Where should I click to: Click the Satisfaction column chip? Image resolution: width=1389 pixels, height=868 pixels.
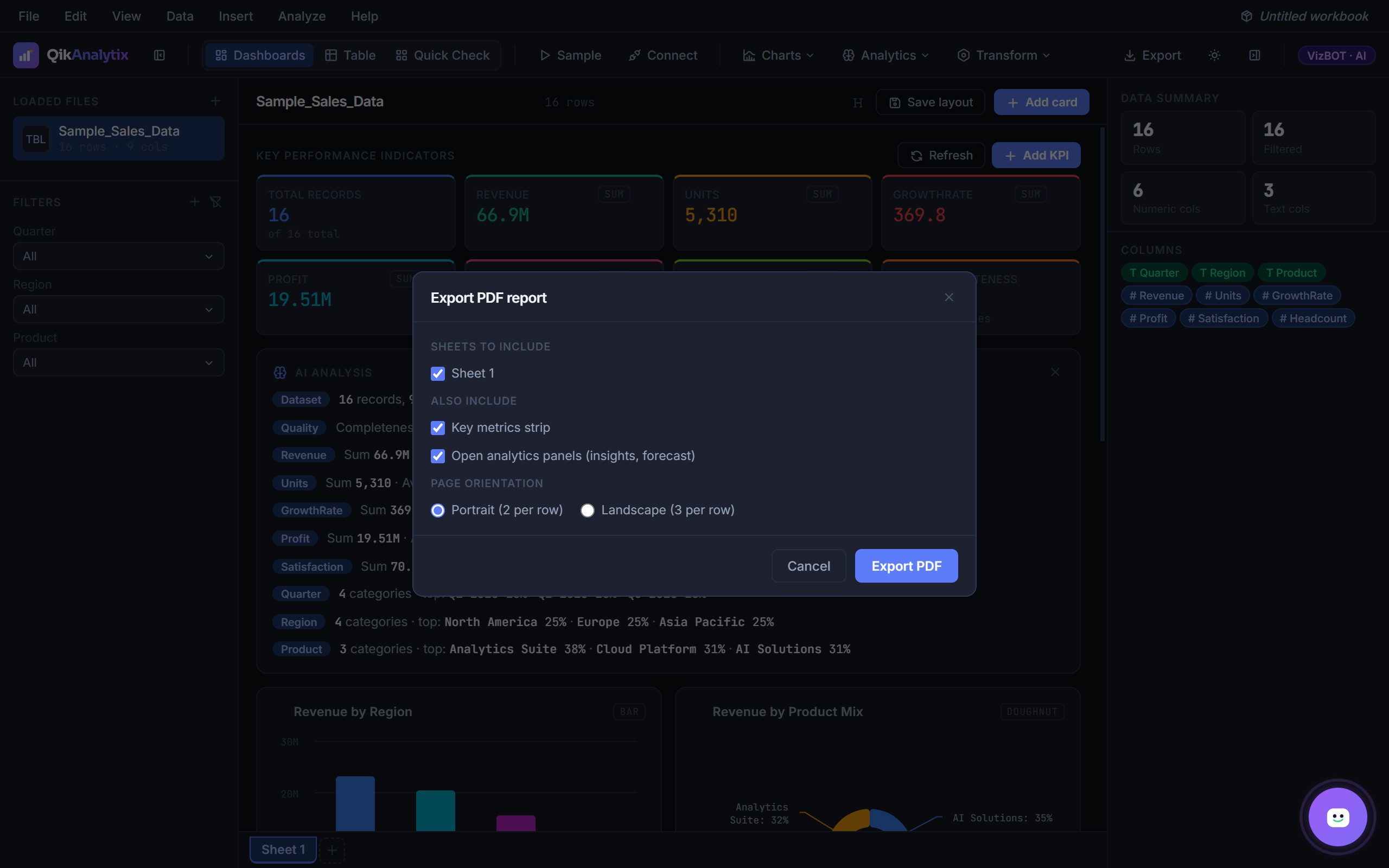click(x=1224, y=318)
